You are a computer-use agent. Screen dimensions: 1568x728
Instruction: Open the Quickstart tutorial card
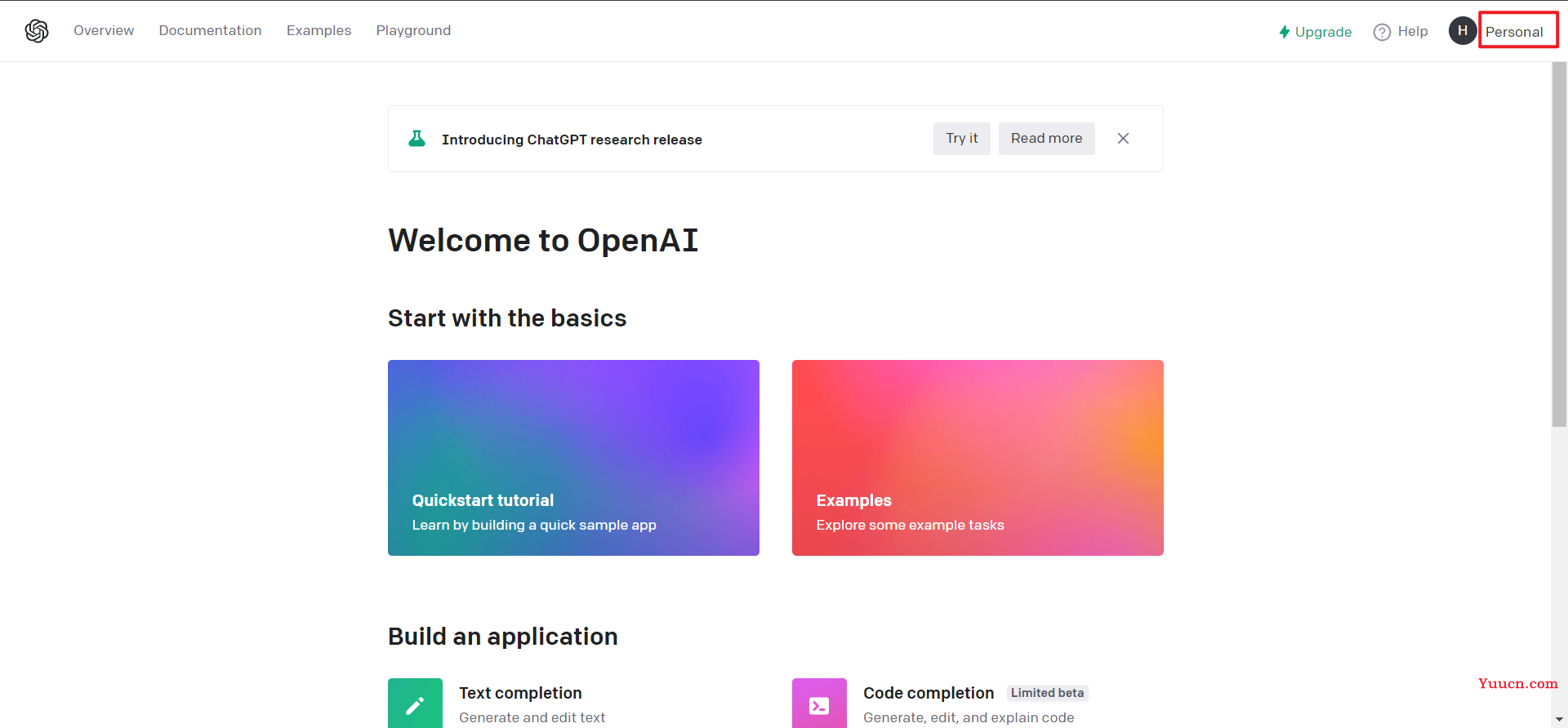573,458
